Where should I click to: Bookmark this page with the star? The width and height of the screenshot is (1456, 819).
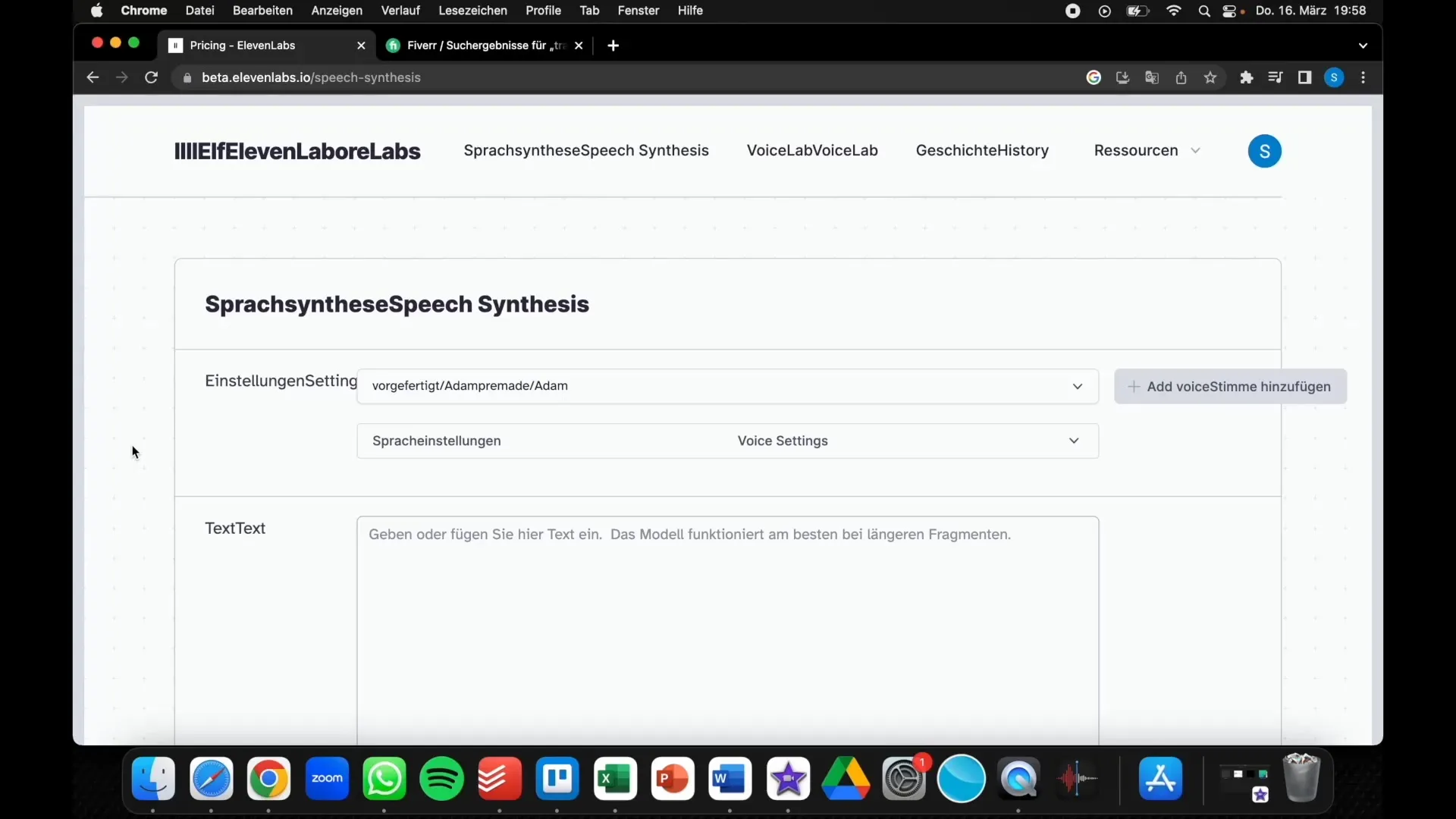point(1210,77)
